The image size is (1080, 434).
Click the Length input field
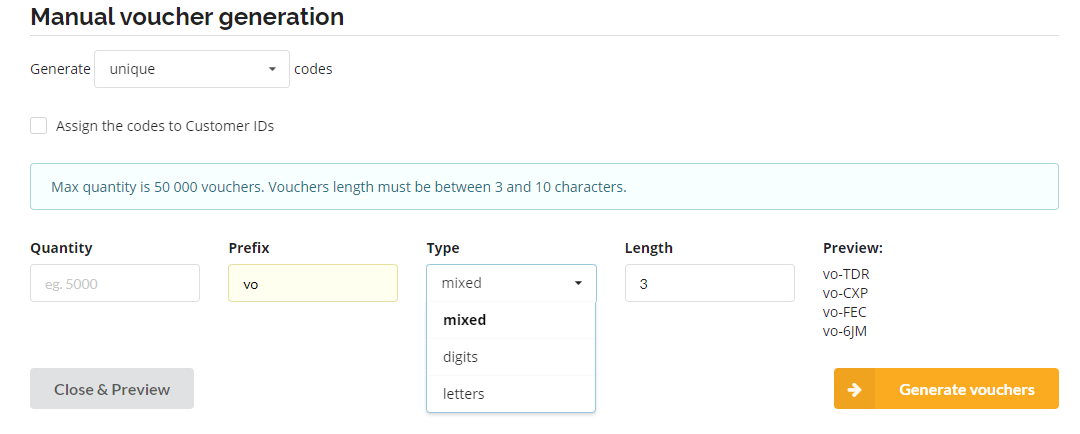709,283
